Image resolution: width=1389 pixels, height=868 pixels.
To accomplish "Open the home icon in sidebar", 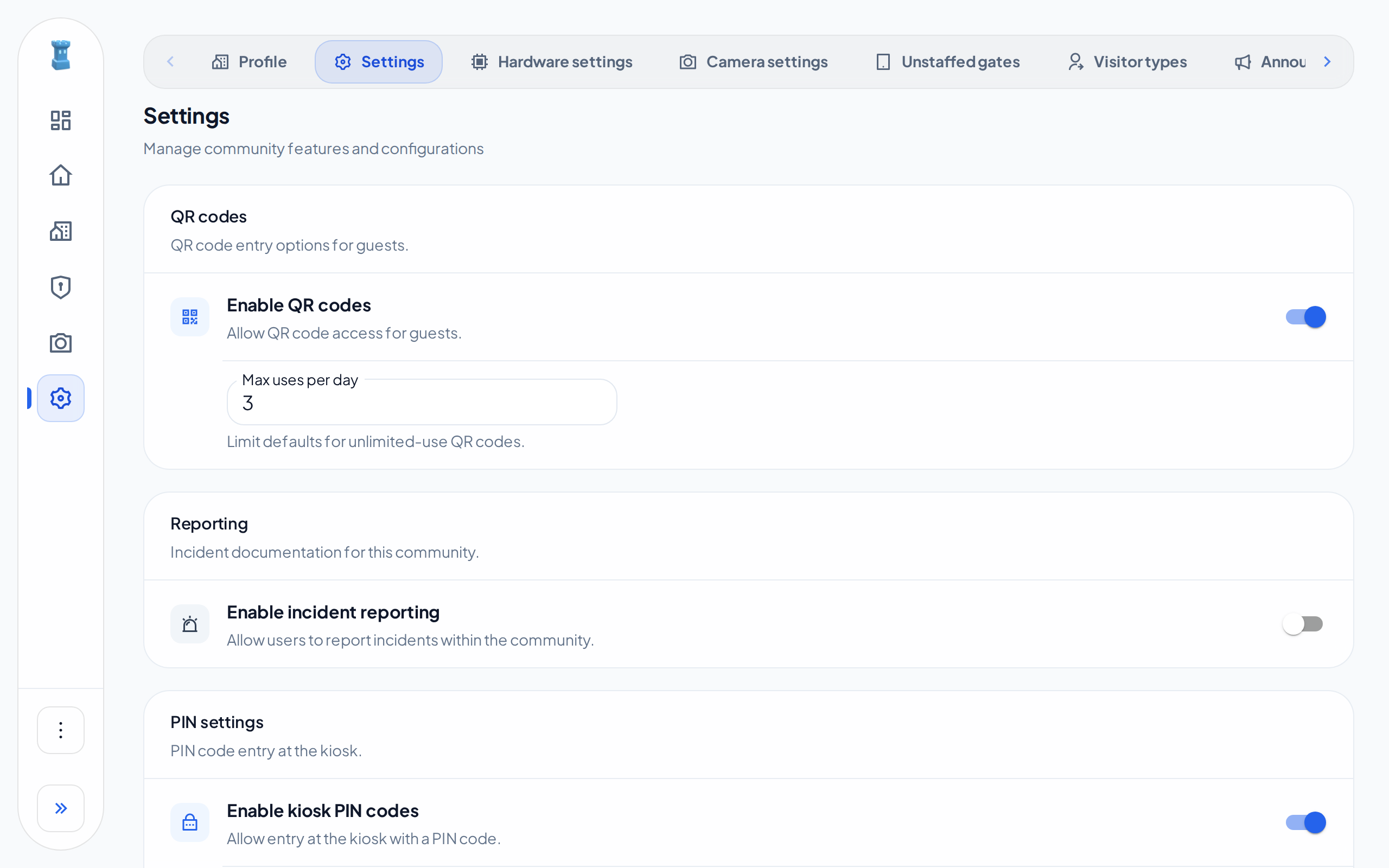I will tap(60, 175).
